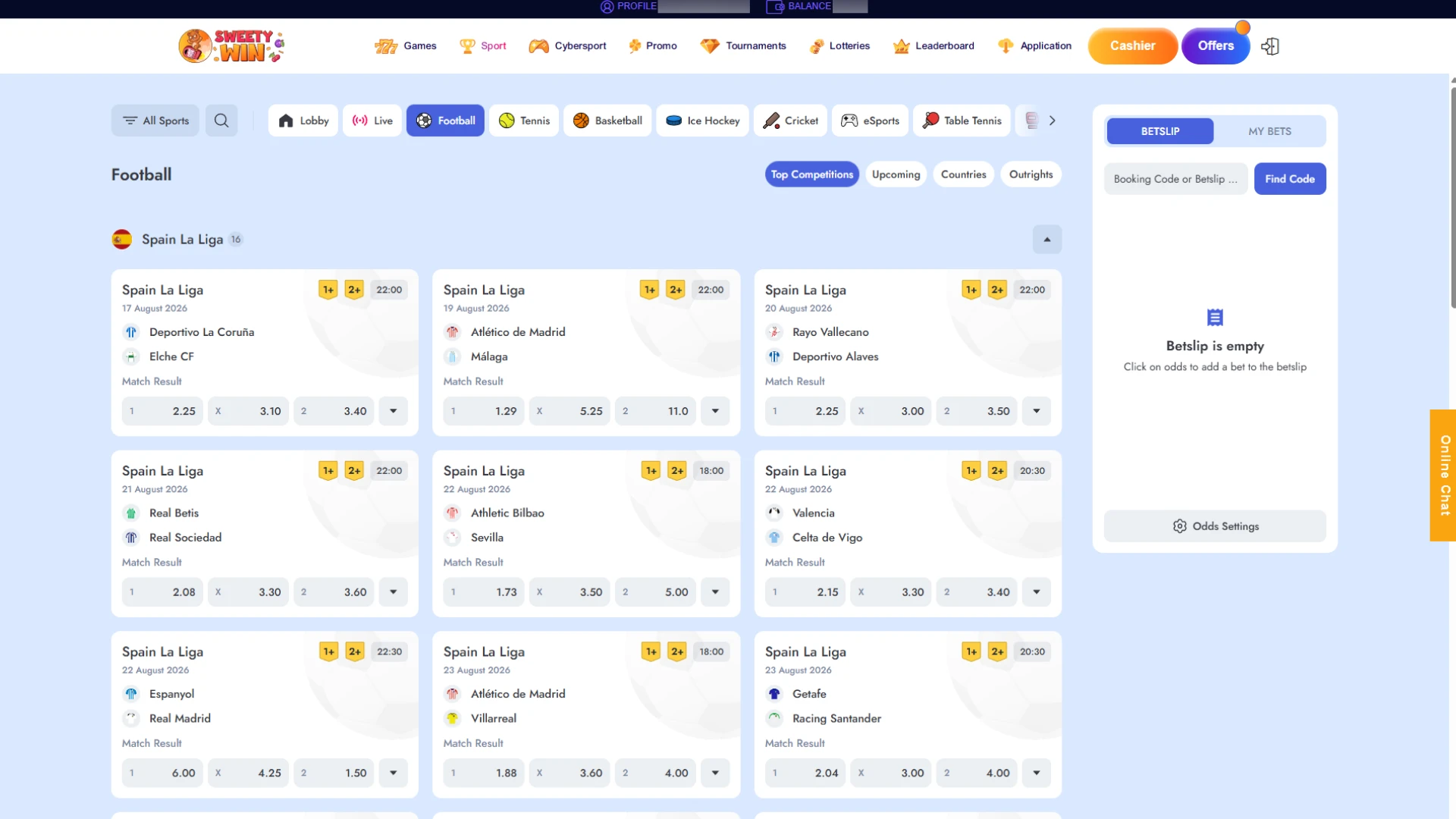The height and width of the screenshot is (819, 1456).
Task: Open the Offers button
Action: 1216,46
